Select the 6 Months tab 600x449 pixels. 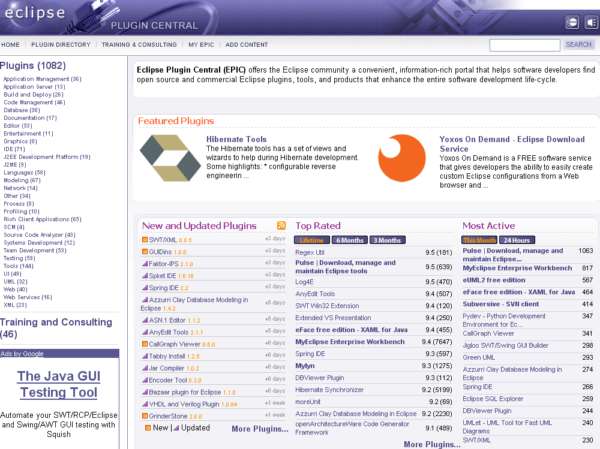point(350,240)
